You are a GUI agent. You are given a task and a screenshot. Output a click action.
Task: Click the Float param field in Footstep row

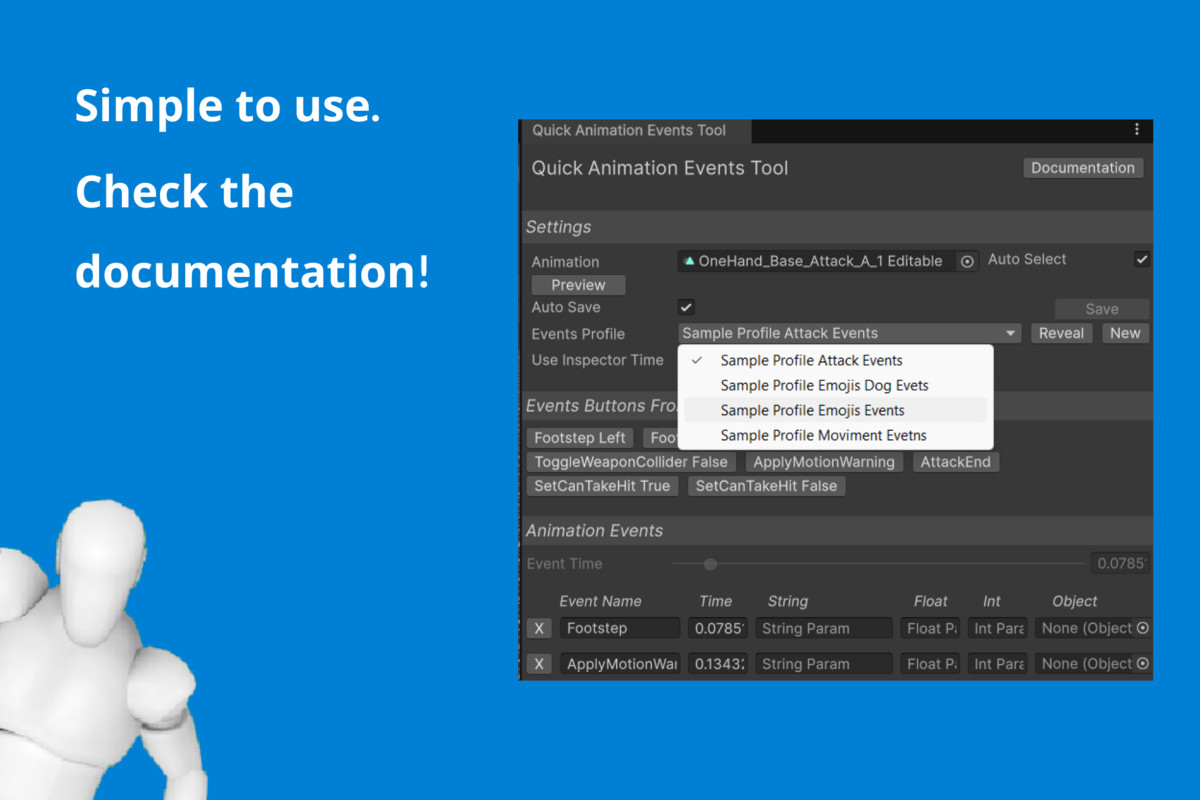point(930,628)
